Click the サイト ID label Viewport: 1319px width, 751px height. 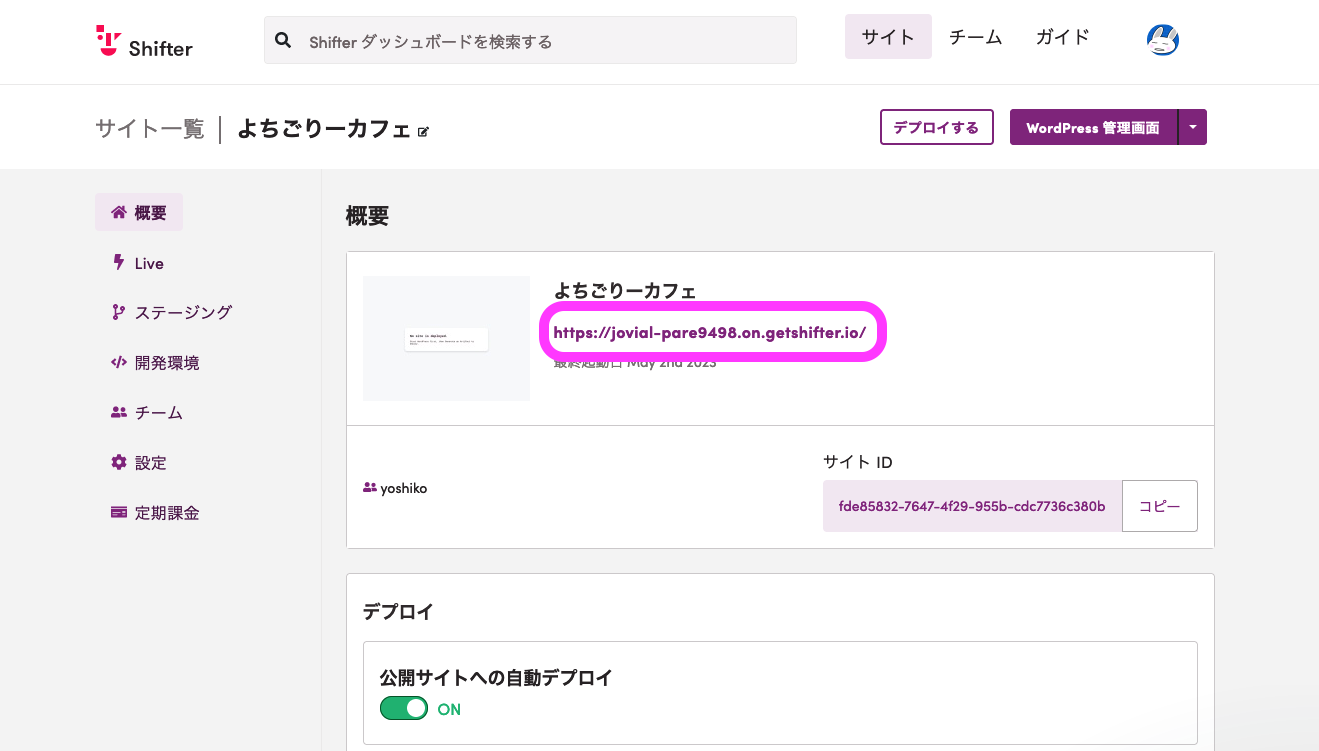(858, 462)
